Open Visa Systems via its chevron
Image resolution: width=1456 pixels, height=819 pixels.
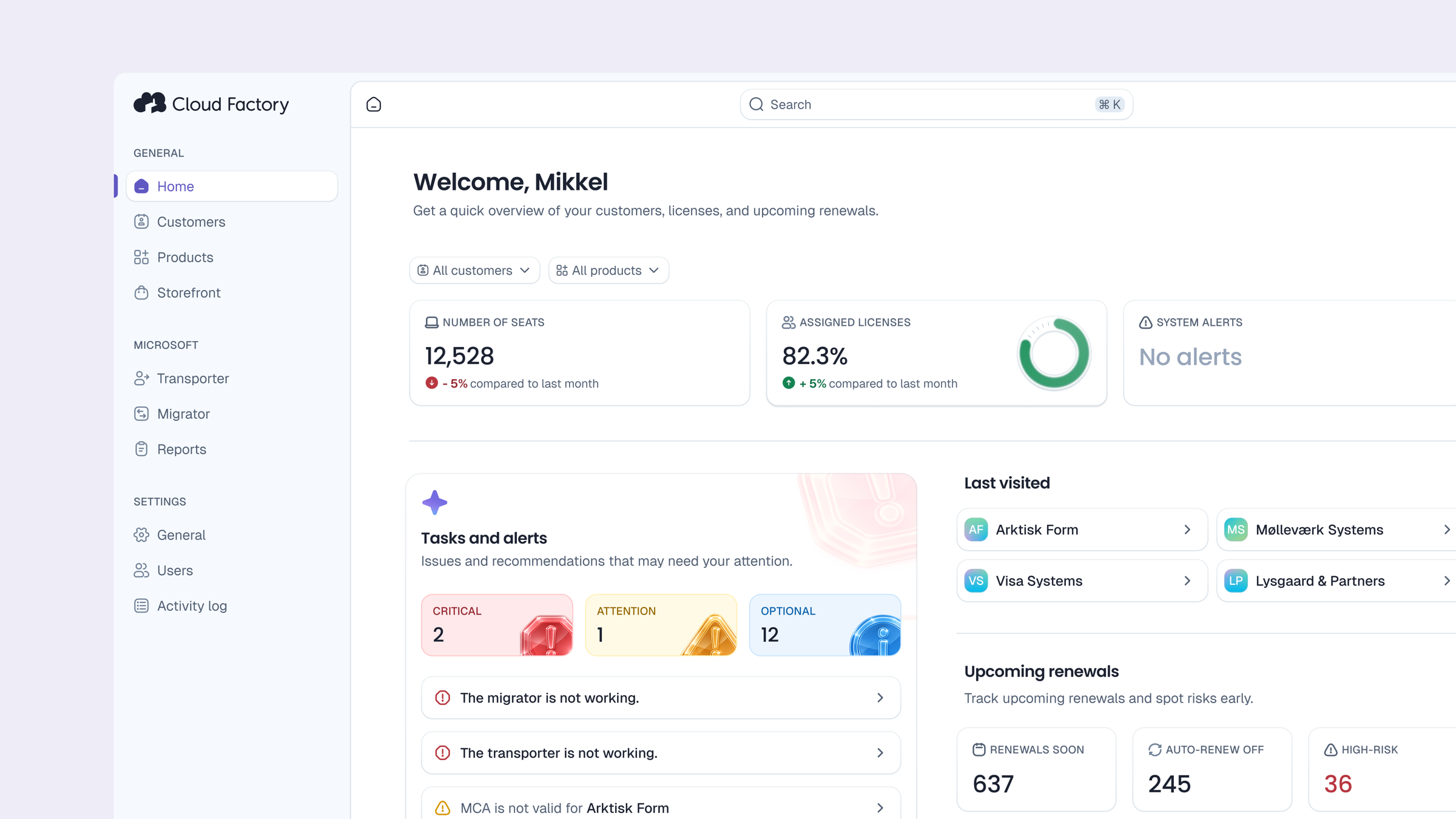tap(1187, 581)
